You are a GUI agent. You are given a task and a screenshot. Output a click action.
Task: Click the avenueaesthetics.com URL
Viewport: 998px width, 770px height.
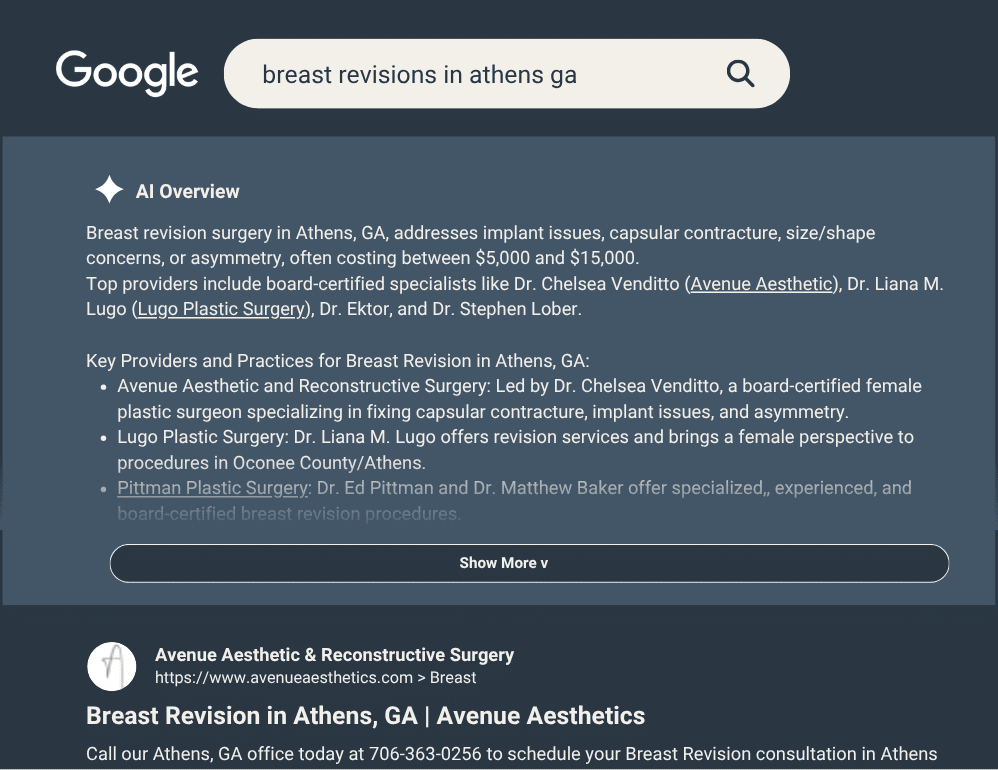click(284, 678)
